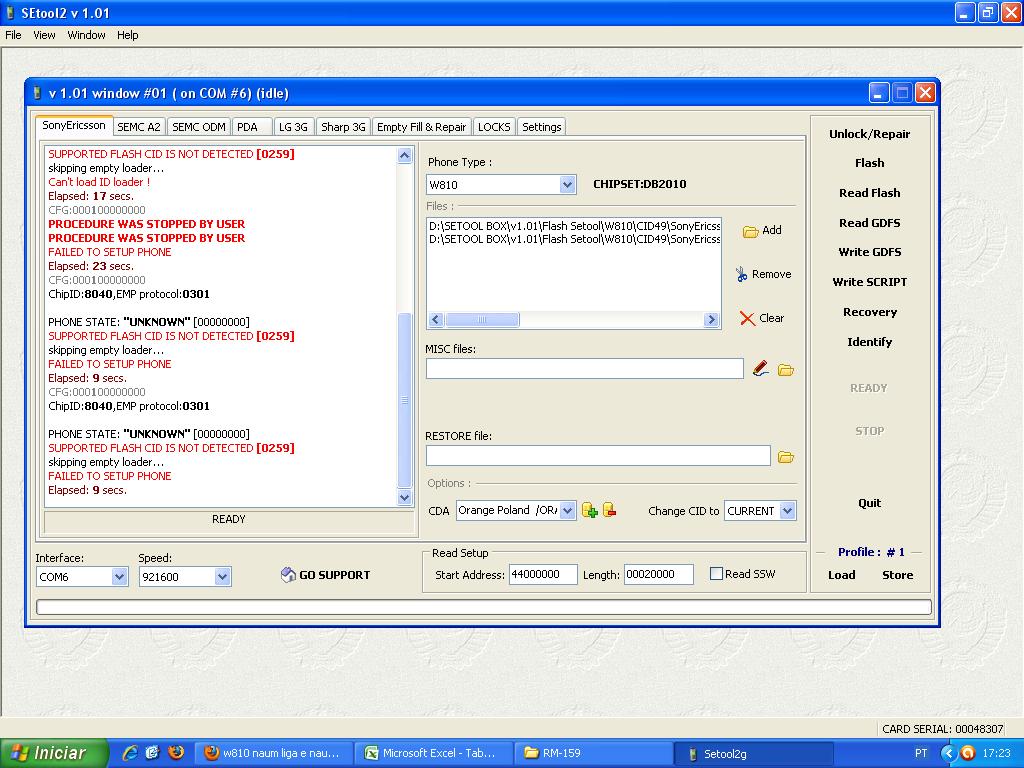Click the MISC files edit pencil icon
The height and width of the screenshot is (768, 1024).
(760, 369)
